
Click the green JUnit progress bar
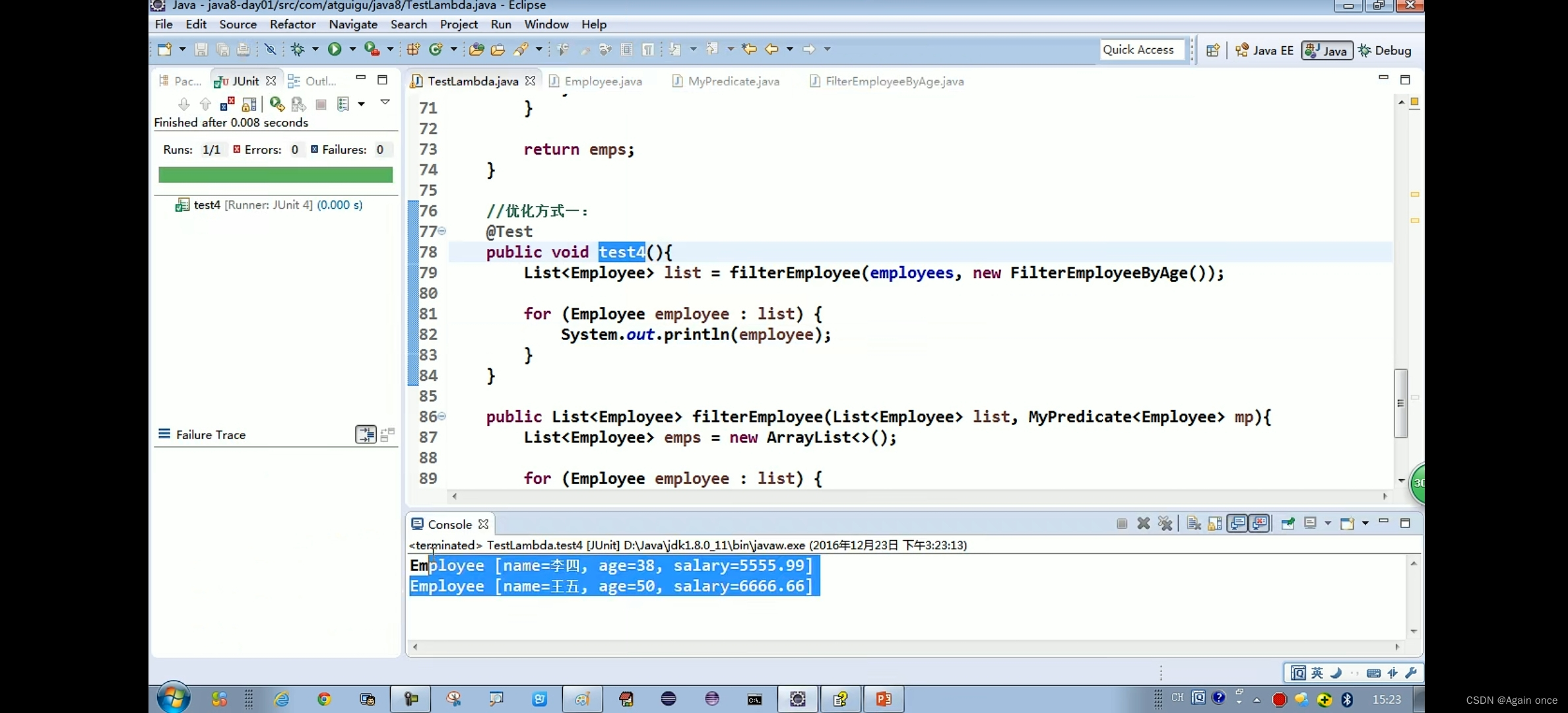(x=275, y=174)
